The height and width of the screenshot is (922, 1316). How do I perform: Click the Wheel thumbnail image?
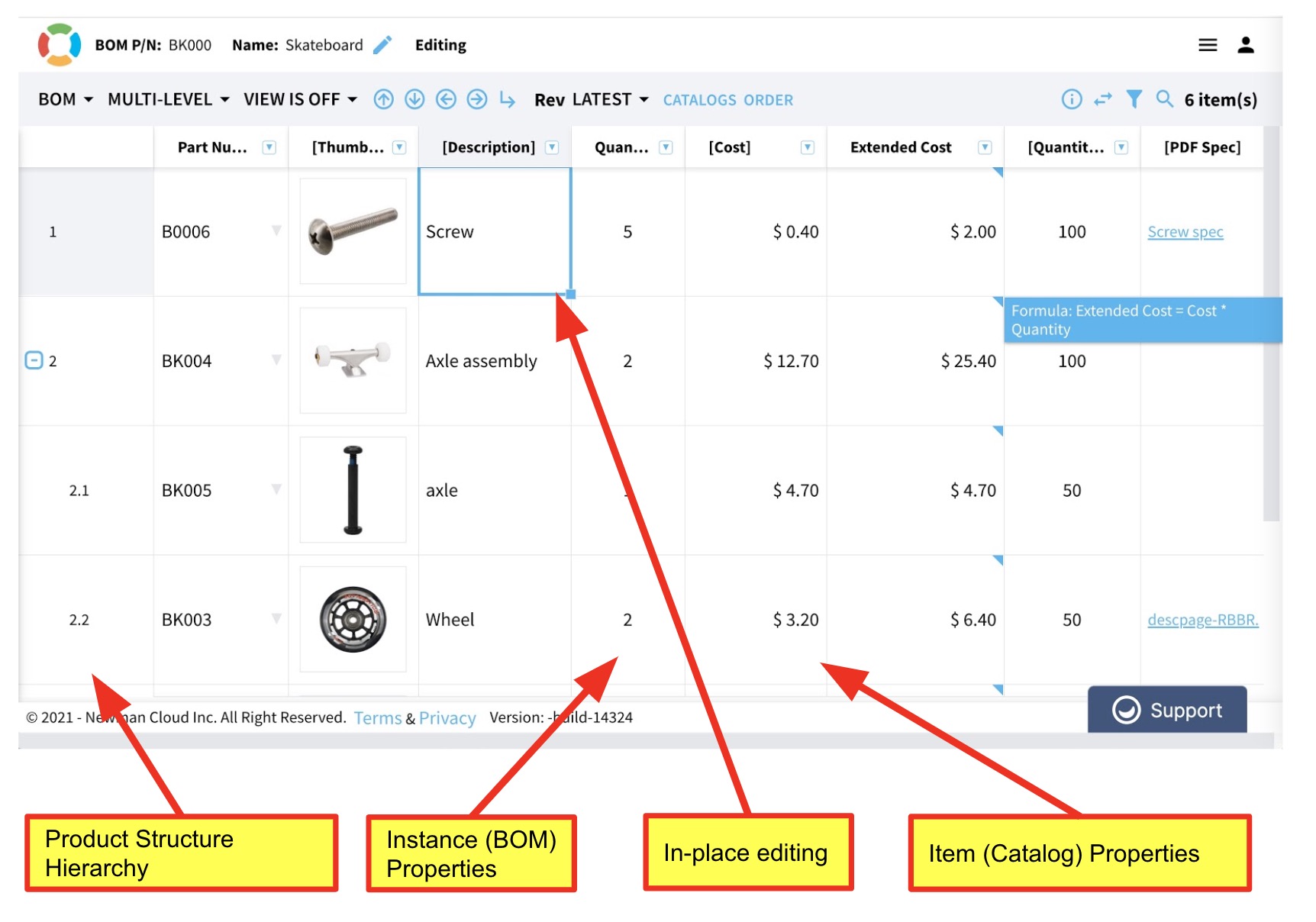pyautogui.click(x=353, y=619)
